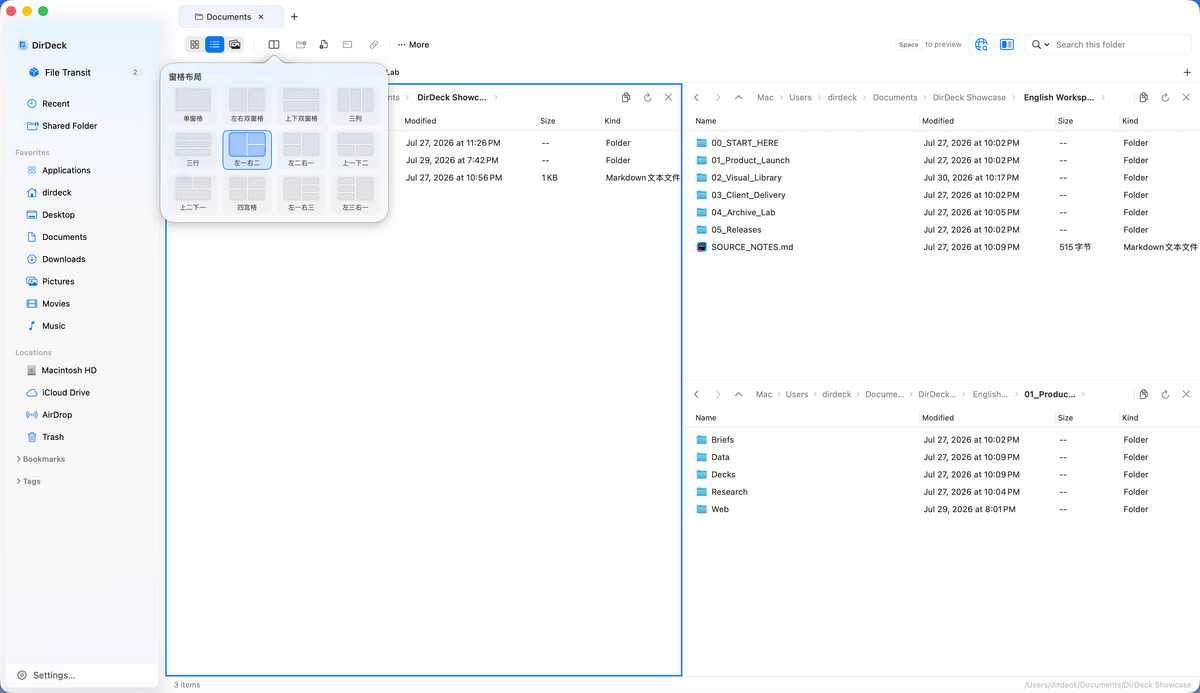
Task: Pick the 三行 three-row layout
Action: [x=193, y=149]
